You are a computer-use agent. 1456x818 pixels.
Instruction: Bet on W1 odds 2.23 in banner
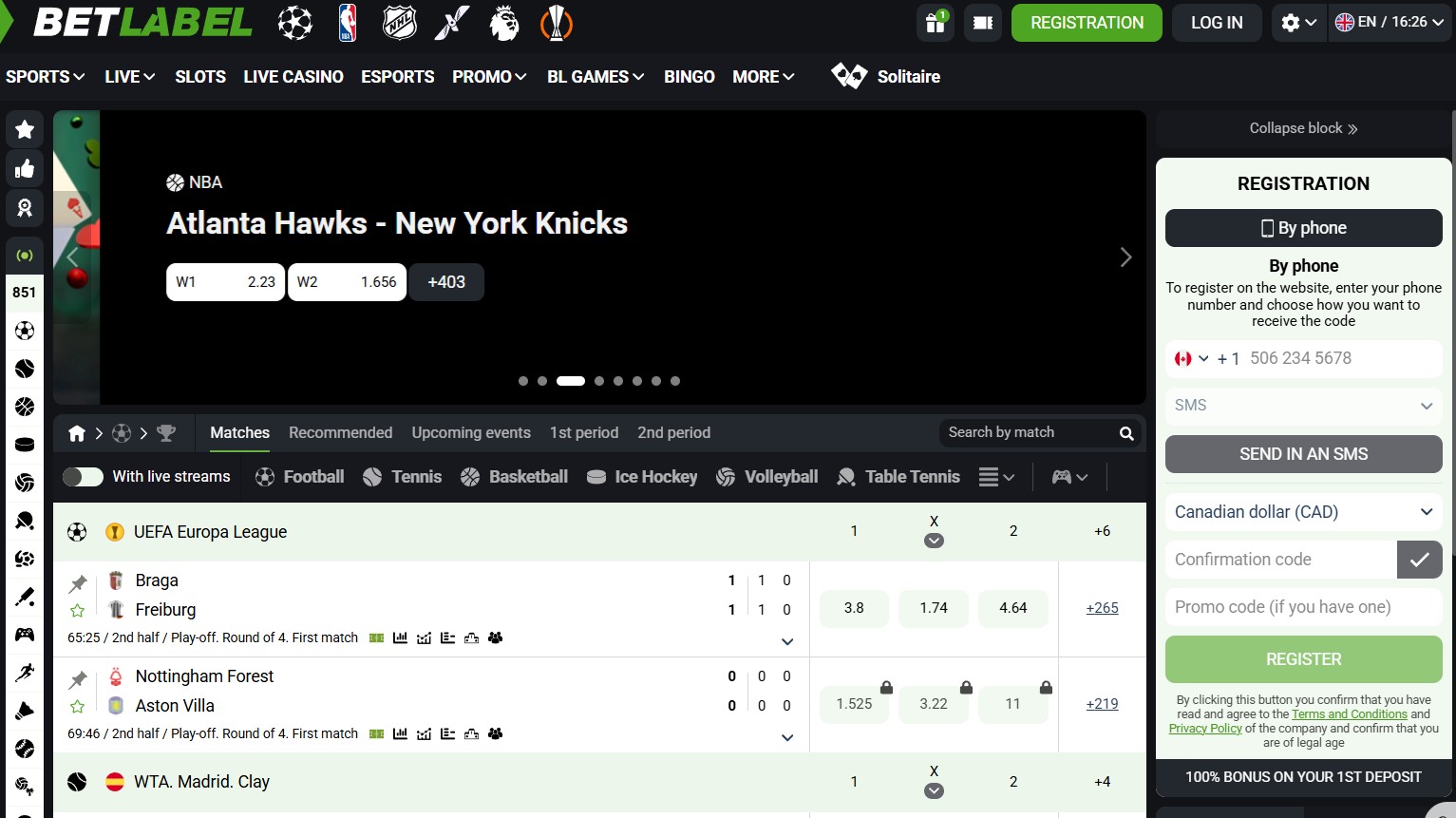coord(225,282)
